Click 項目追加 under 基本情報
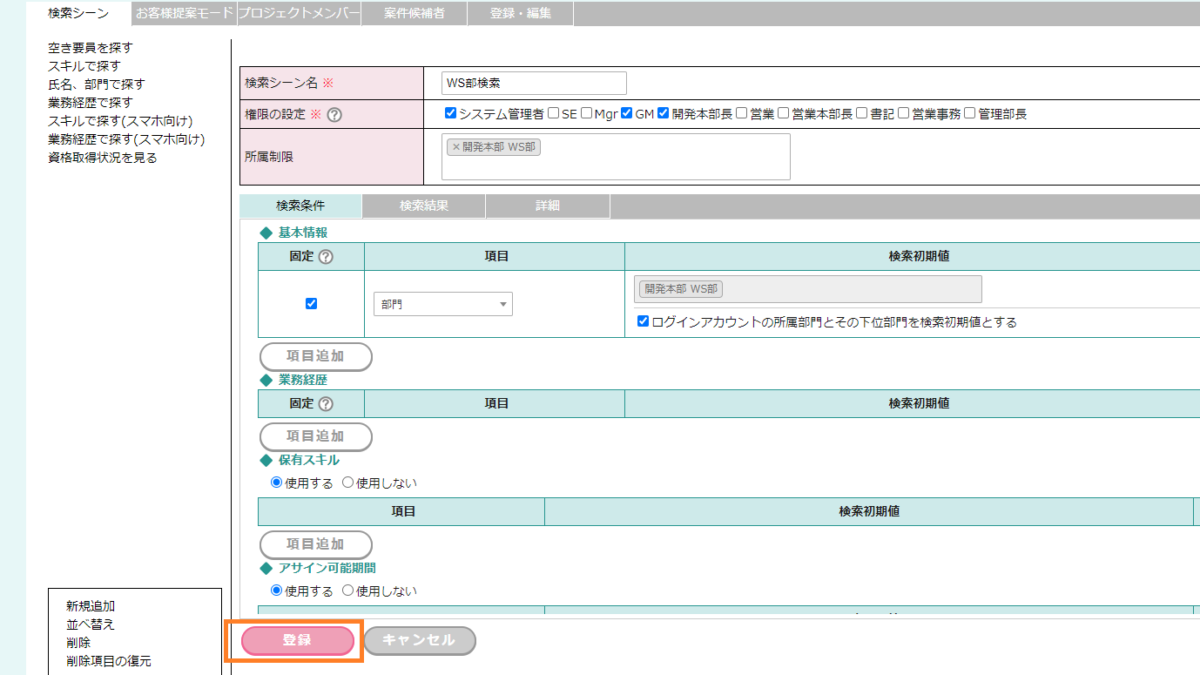1200x675 pixels. point(315,357)
